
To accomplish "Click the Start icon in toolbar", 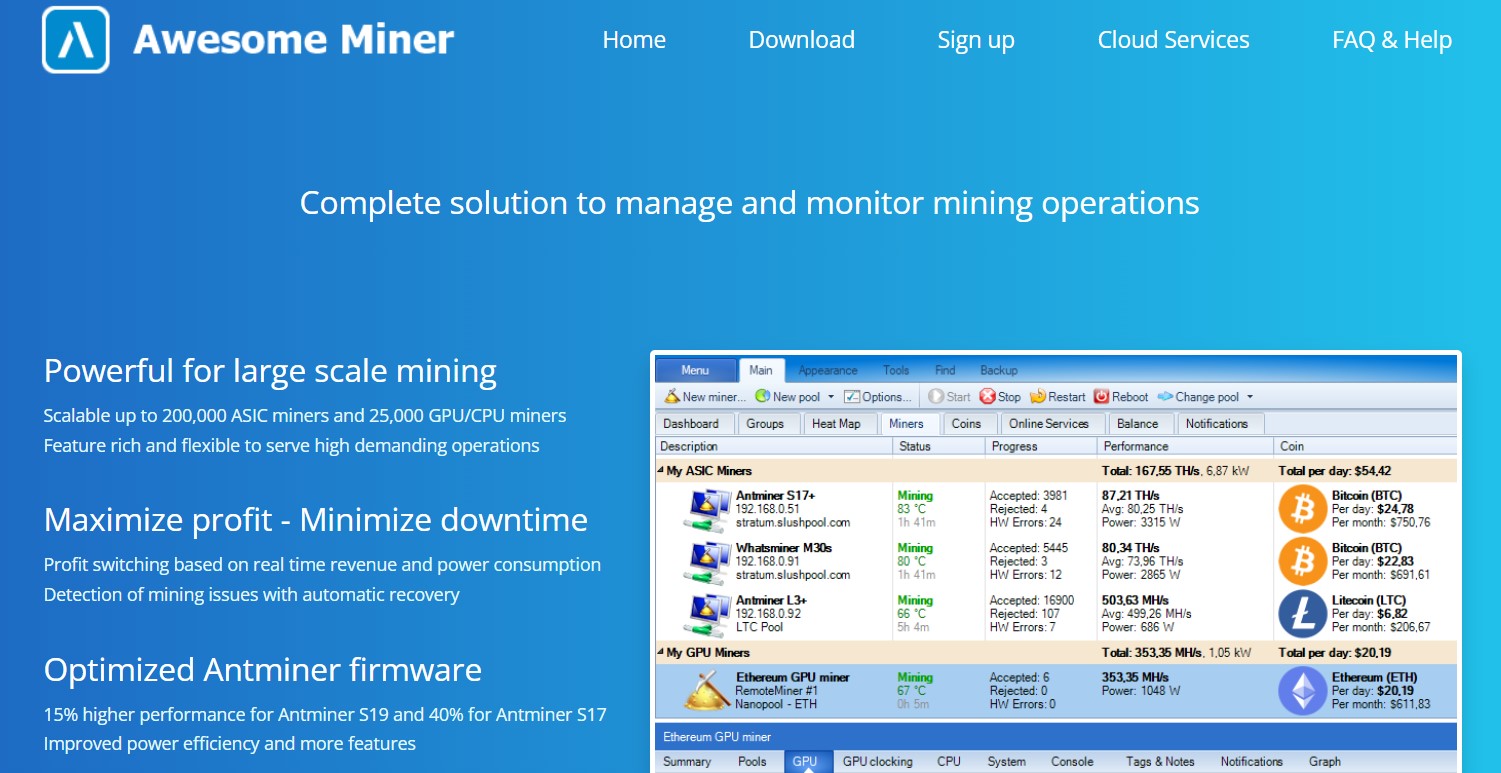I will tap(936, 397).
